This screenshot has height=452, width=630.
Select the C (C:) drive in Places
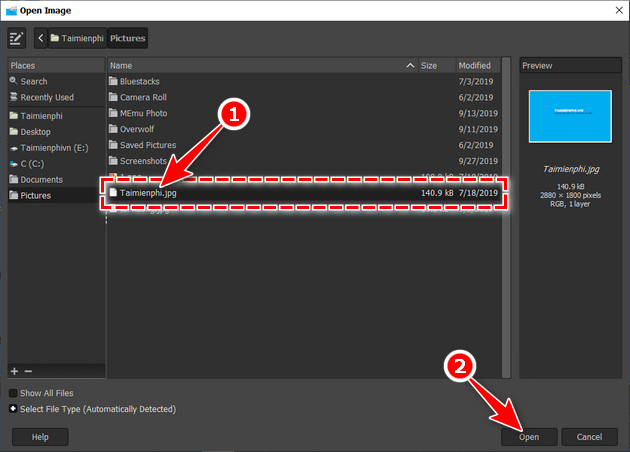click(x=36, y=164)
